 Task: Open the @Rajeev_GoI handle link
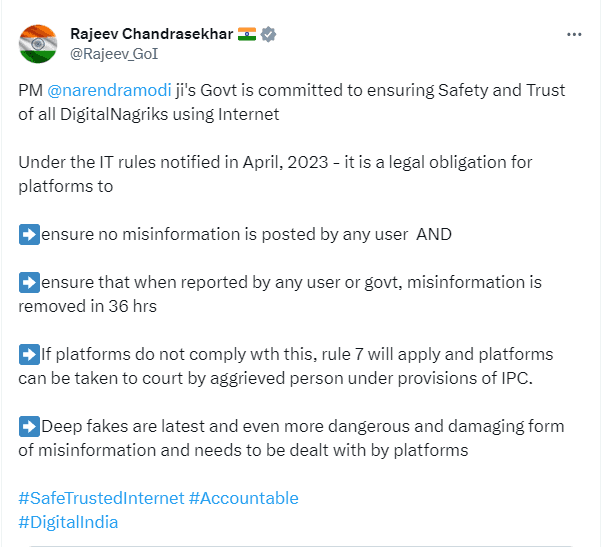[x=114, y=53]
